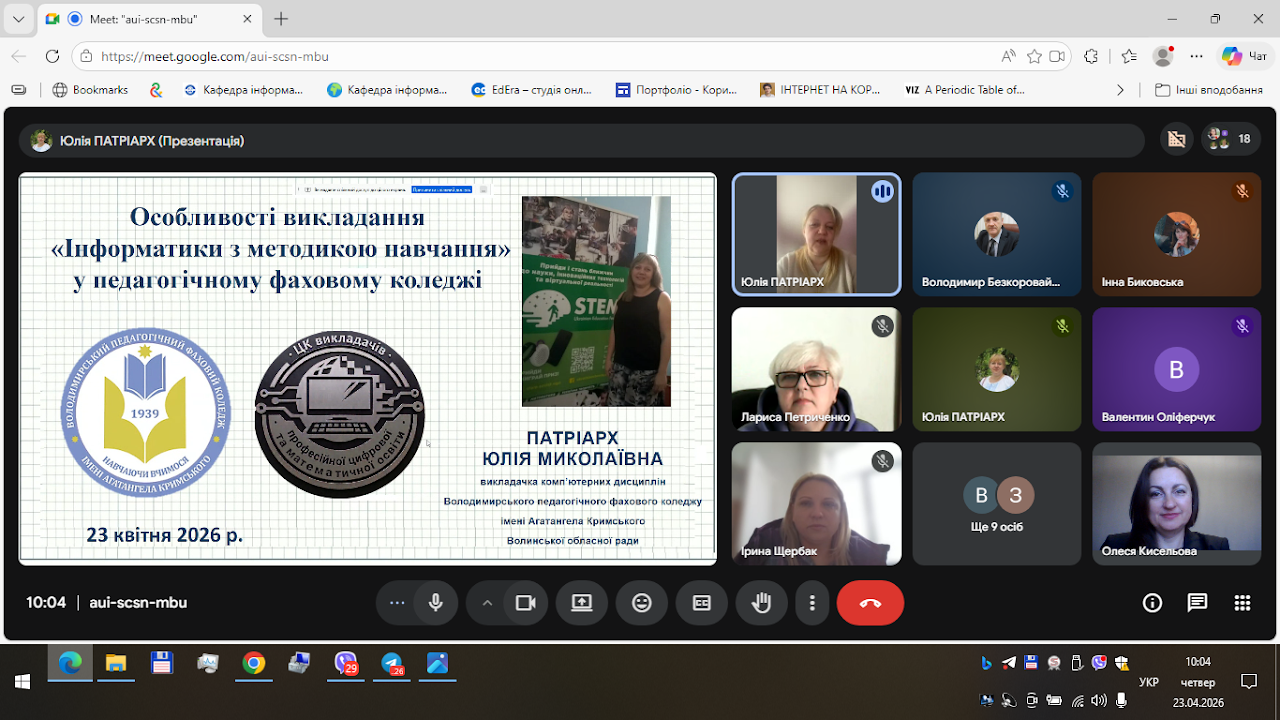The image size is (1280, 720).
Task: Open the meeting details info icon
Action: (x=1152, y=603)
